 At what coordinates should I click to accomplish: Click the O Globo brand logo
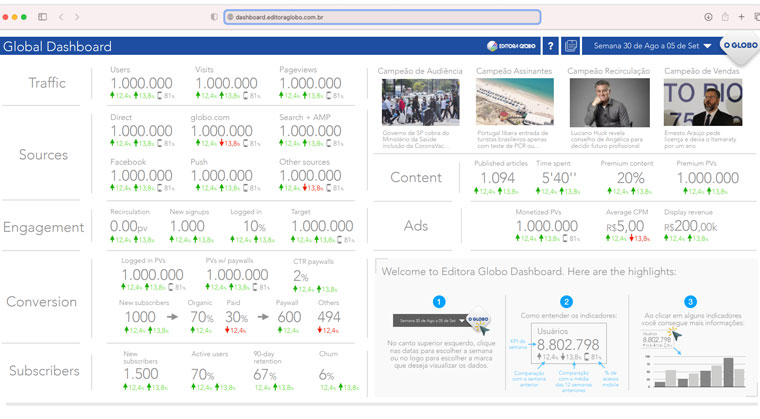point(740,46)
